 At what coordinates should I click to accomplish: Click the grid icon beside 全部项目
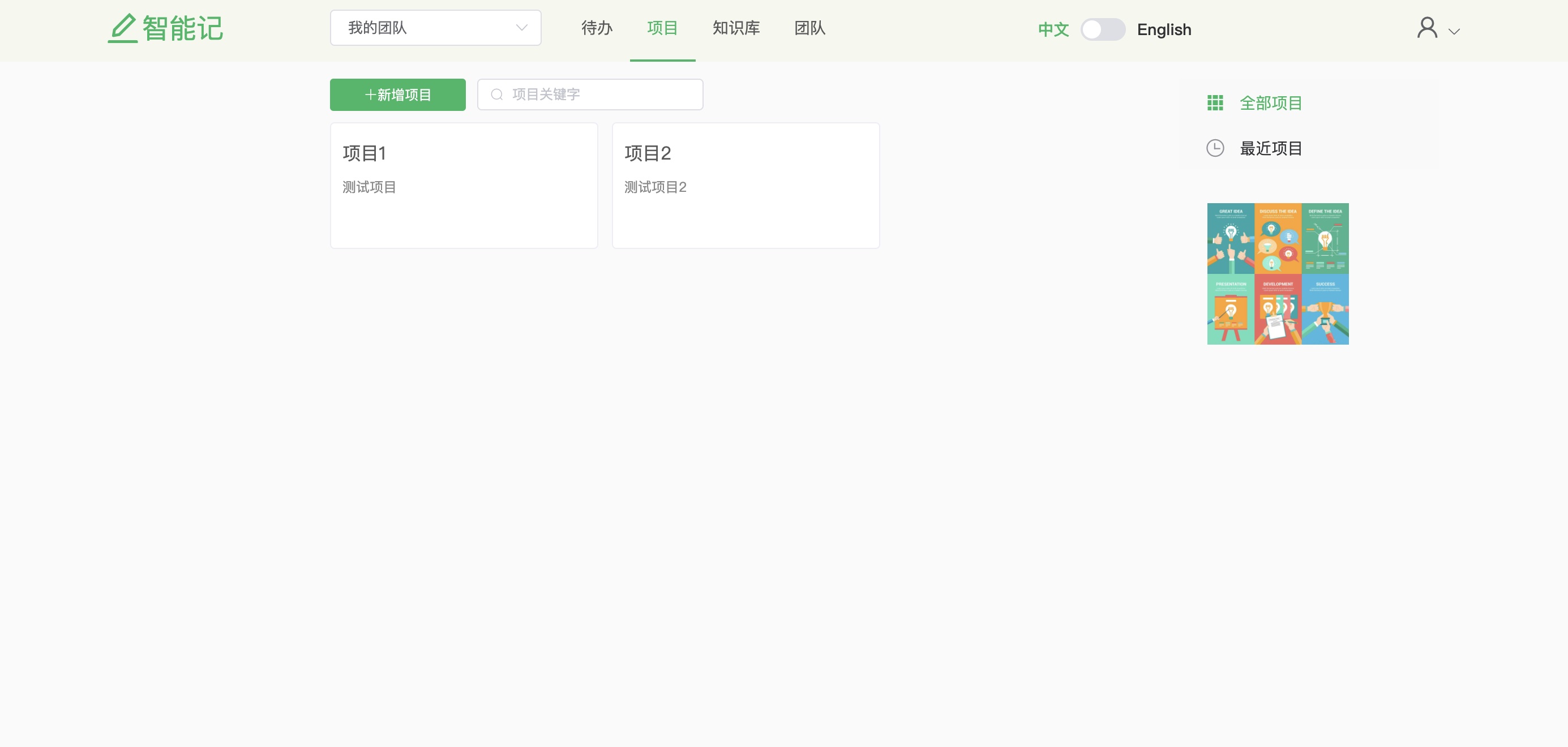coord(1215,103)
